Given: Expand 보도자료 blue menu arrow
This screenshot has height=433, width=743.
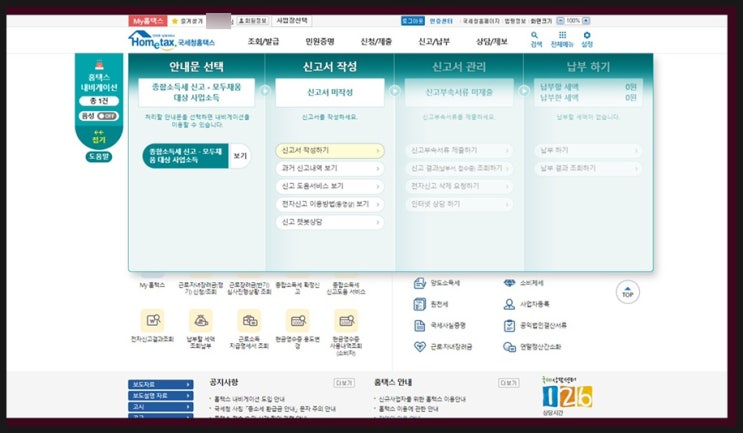Looking at the screenshot, I should click(x=188, y=384).
